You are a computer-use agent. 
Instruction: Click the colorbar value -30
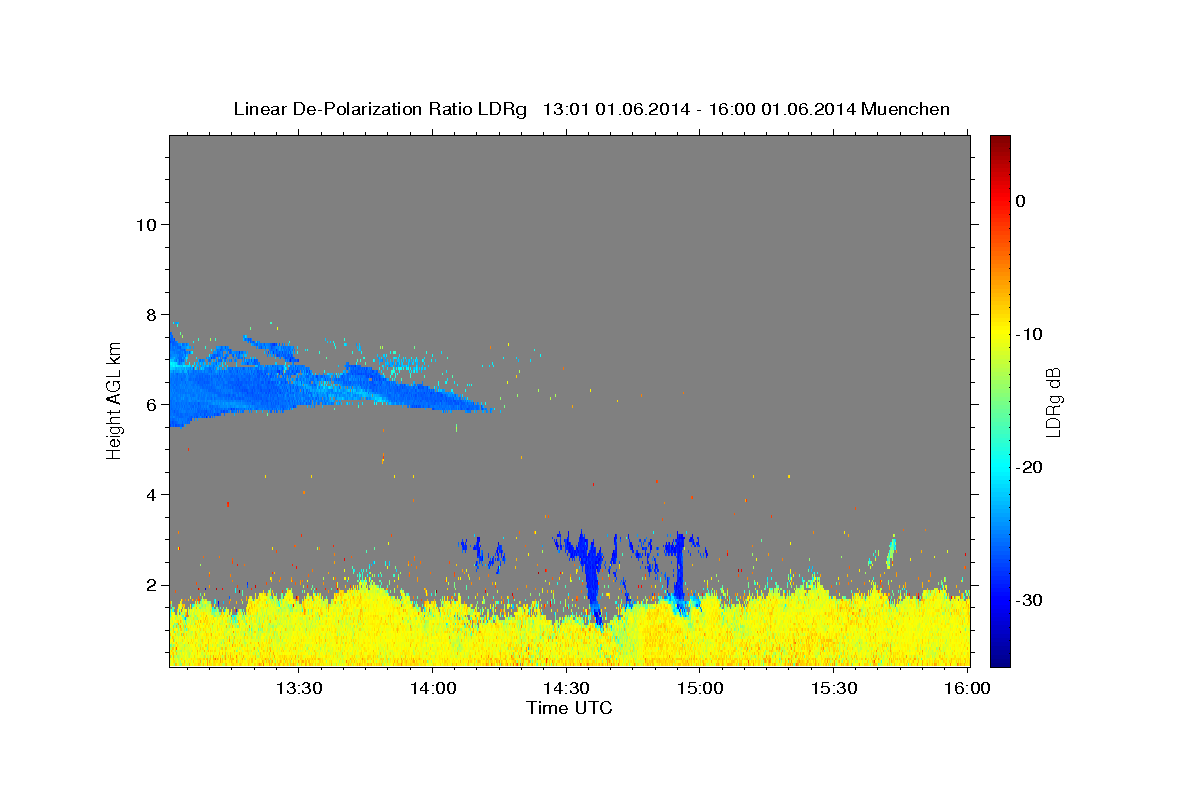[x=1030, y=600]
